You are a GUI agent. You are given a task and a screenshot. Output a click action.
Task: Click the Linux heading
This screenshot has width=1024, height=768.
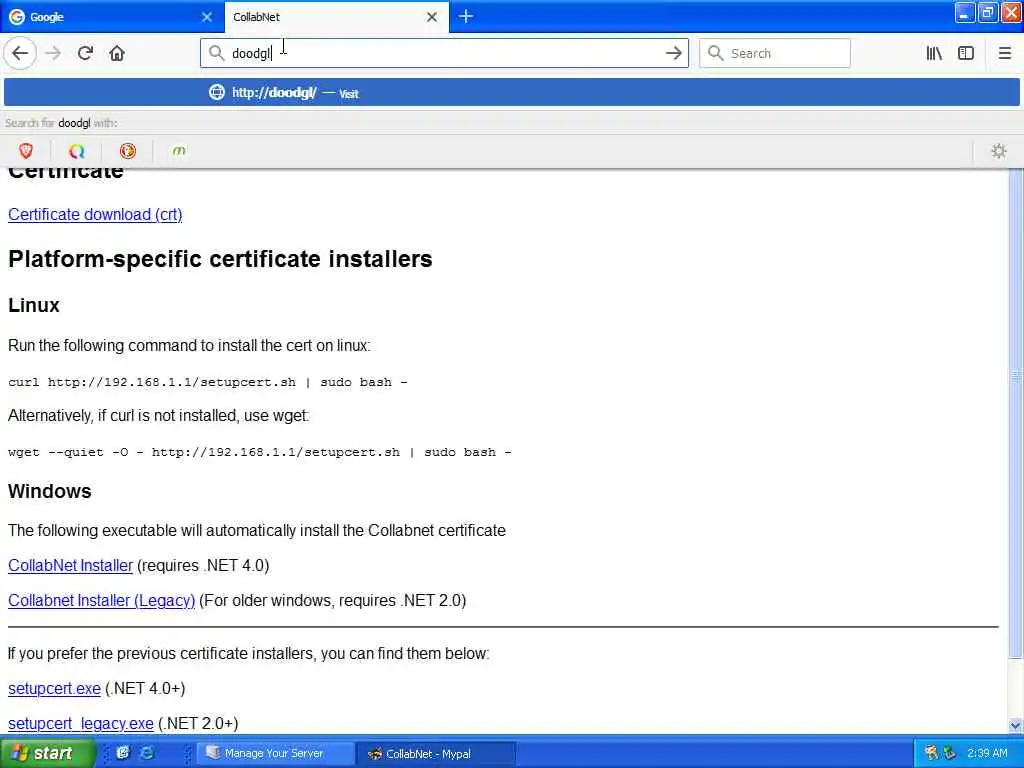tap(34, 305)
